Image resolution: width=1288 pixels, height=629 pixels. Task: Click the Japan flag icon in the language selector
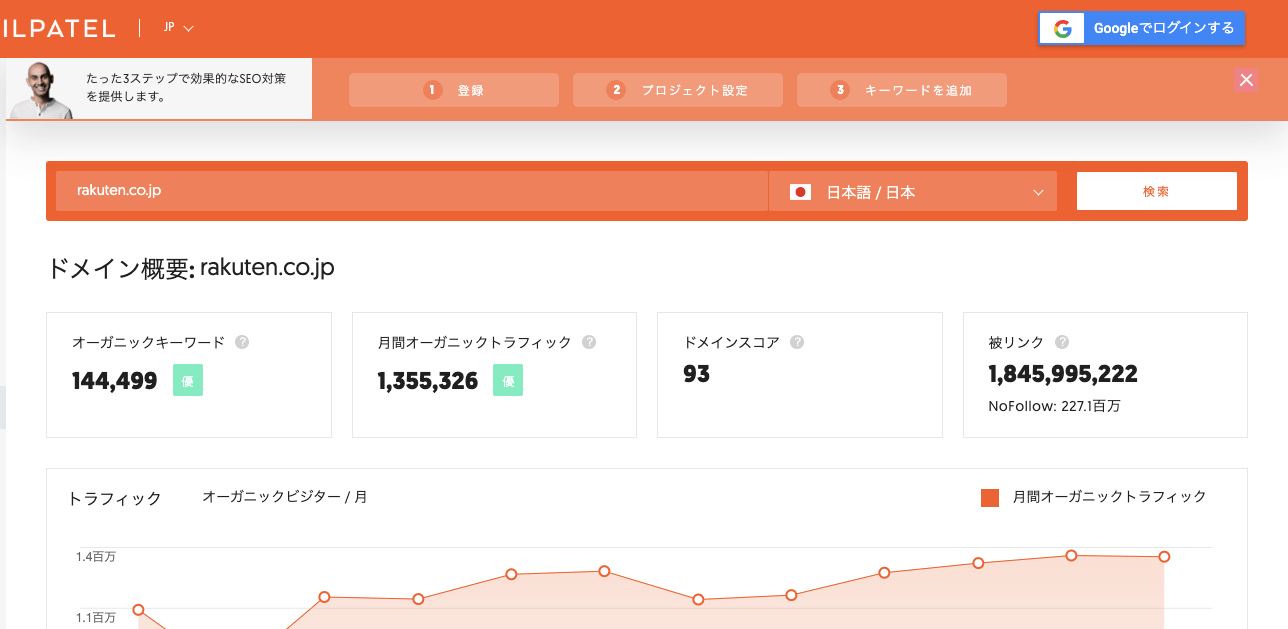pyautogui.click(x=799, y=190)
